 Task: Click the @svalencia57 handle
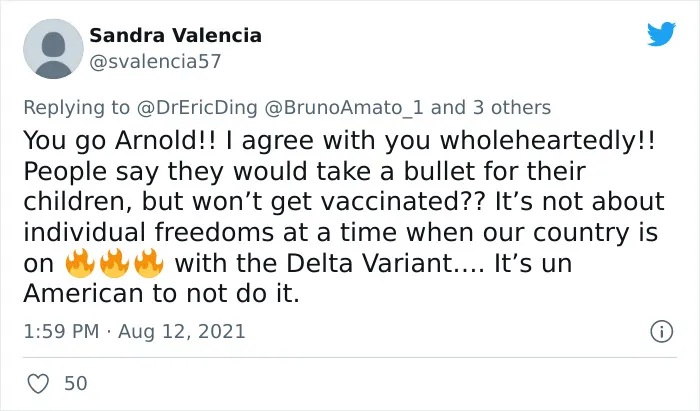coord(155,62)
